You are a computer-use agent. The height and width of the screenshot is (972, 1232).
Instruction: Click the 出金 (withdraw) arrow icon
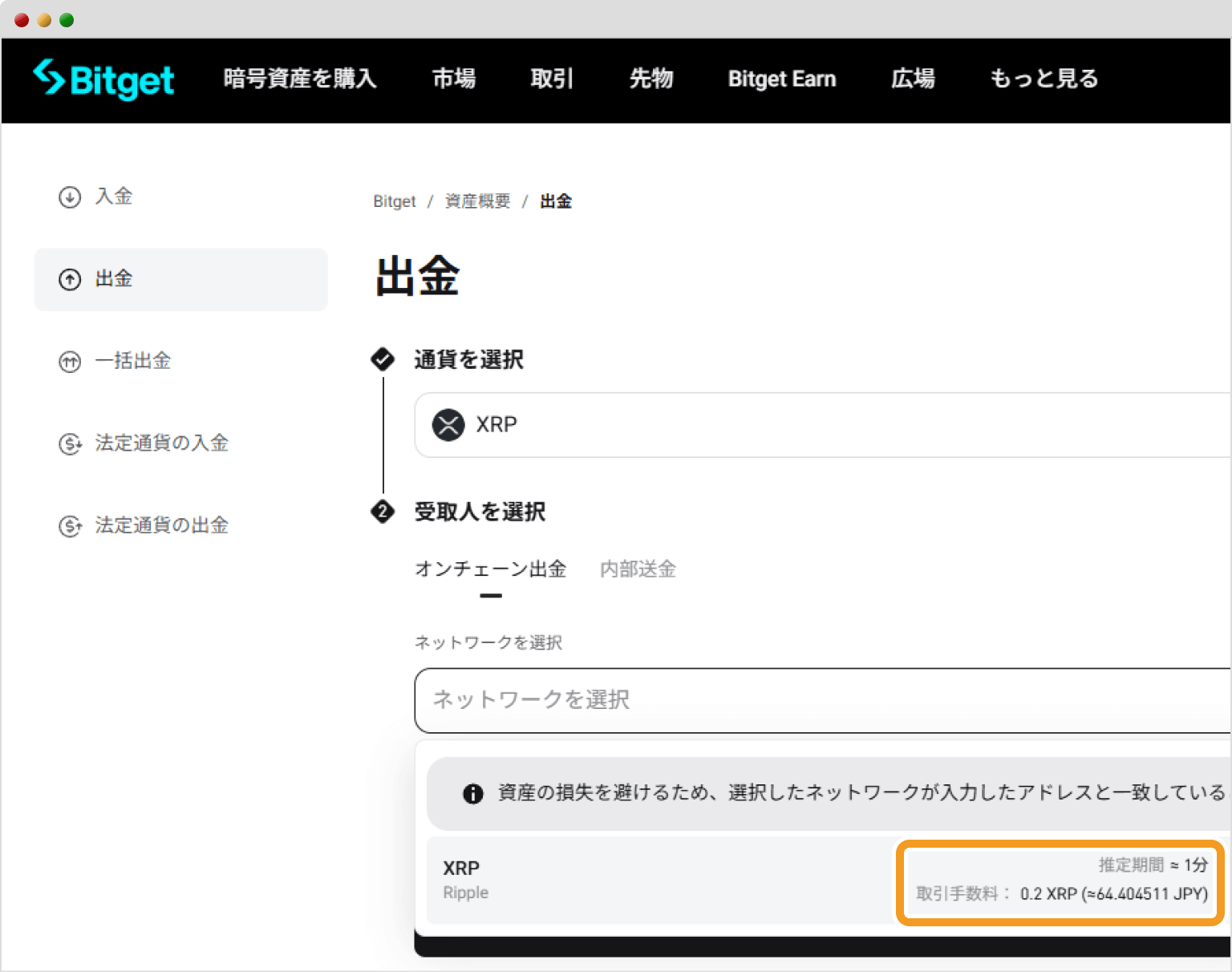(x=70, y=279)
